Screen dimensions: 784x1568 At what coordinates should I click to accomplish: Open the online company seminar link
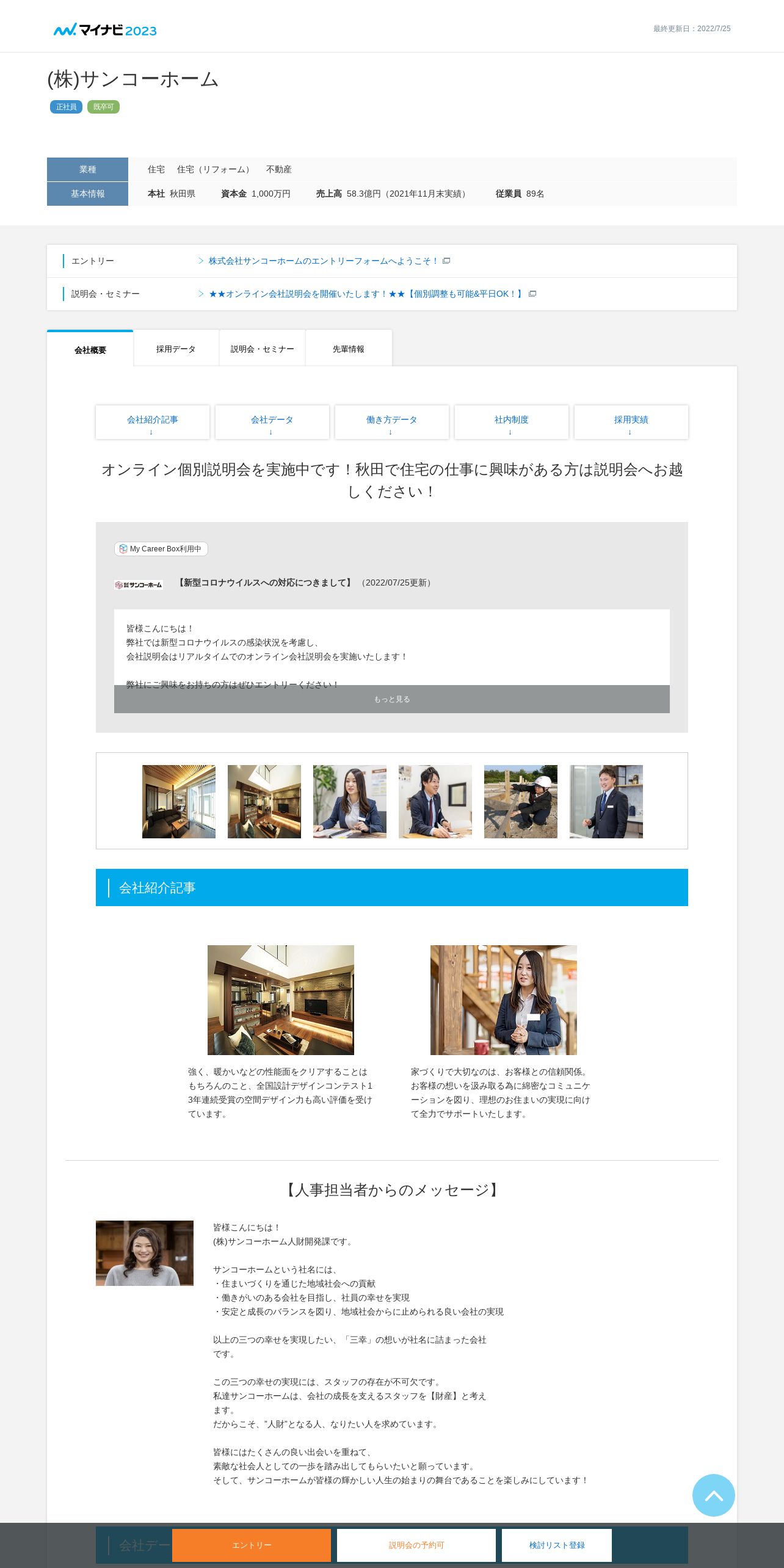point(366,294)
